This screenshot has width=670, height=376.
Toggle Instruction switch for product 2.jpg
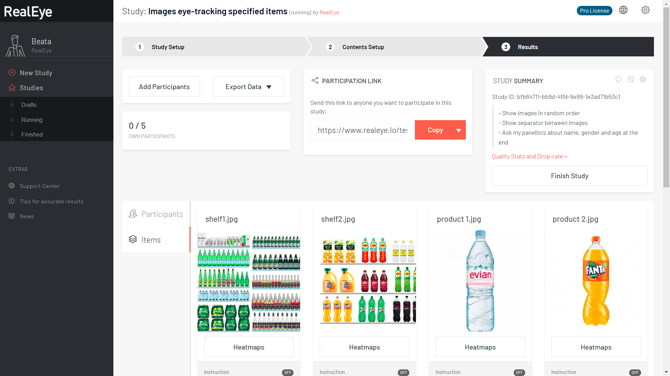point(635,372)
